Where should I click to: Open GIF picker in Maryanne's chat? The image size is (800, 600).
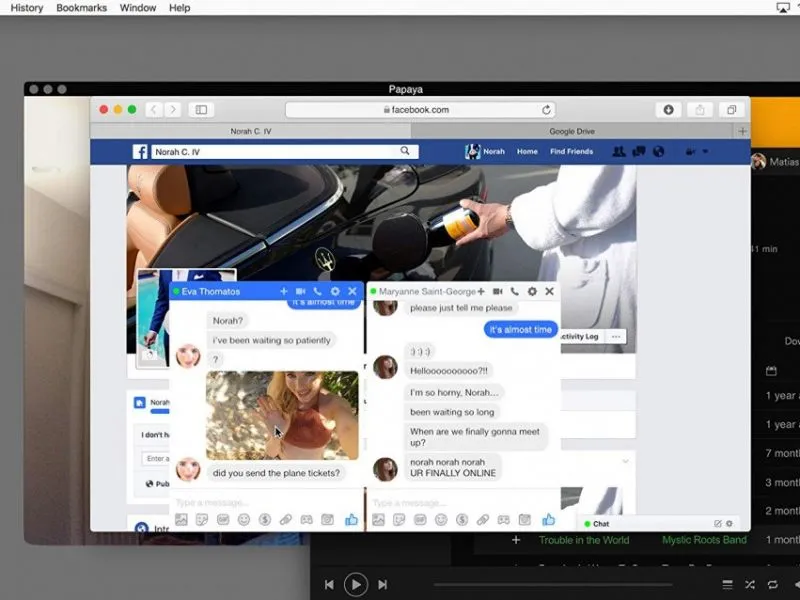point(420,520)
